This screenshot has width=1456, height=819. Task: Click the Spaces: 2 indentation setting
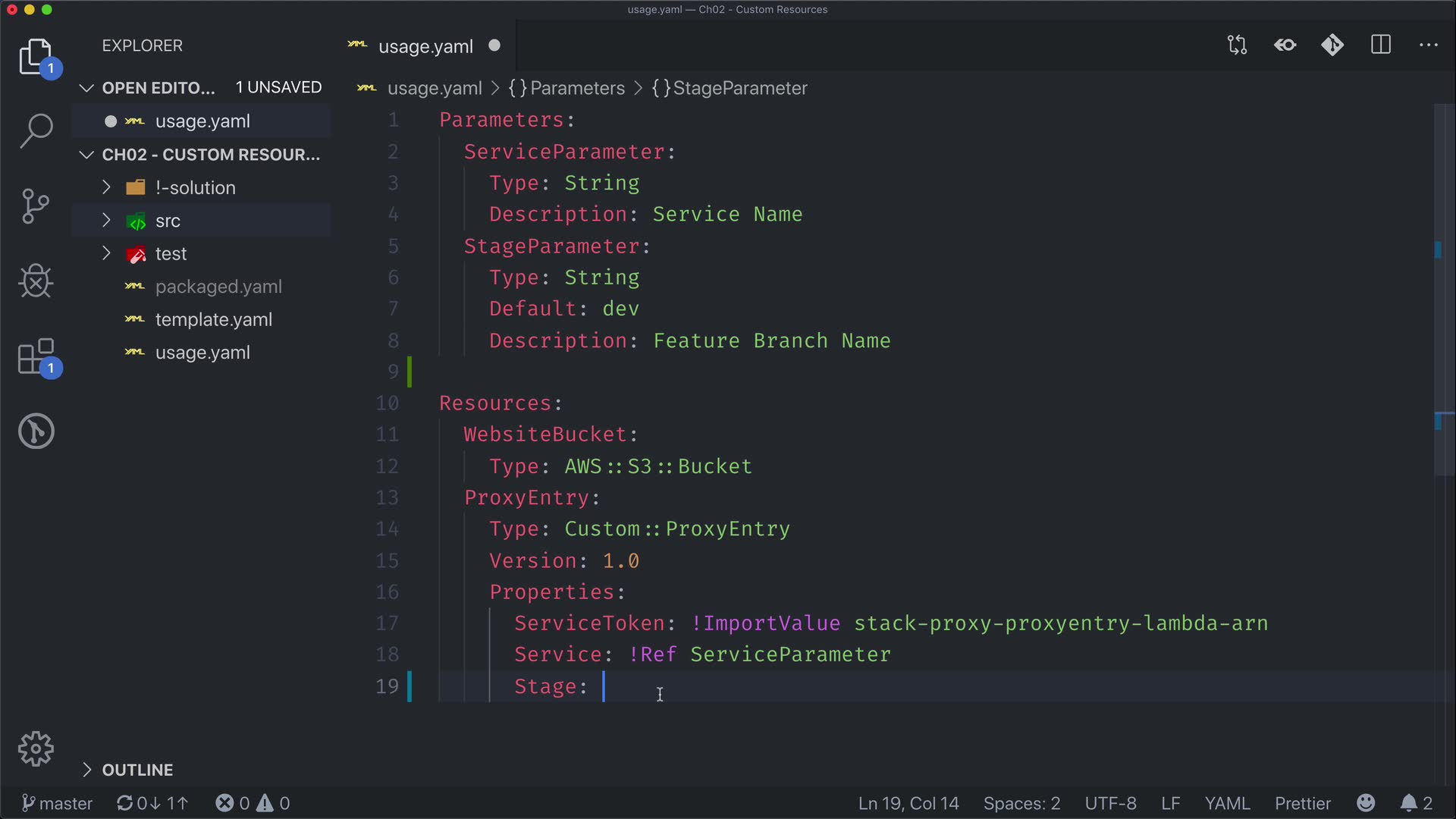click(x=1021, y=803)
